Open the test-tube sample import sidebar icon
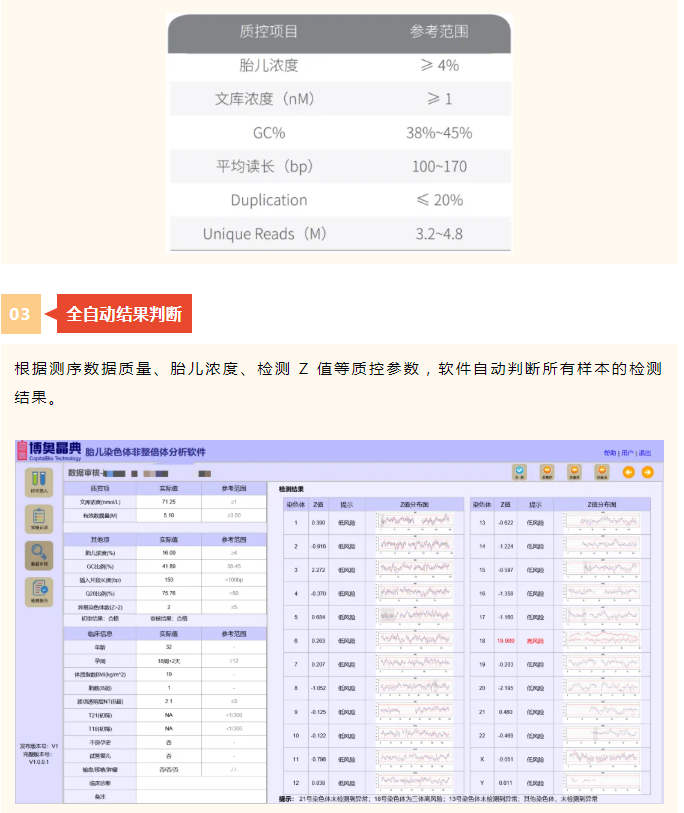 coord(39,482)
